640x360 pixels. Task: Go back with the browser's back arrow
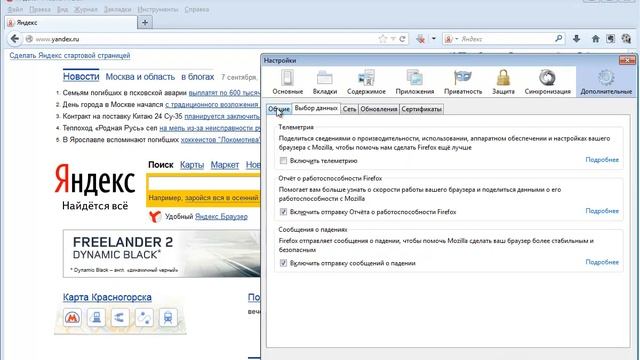[15, 39]
